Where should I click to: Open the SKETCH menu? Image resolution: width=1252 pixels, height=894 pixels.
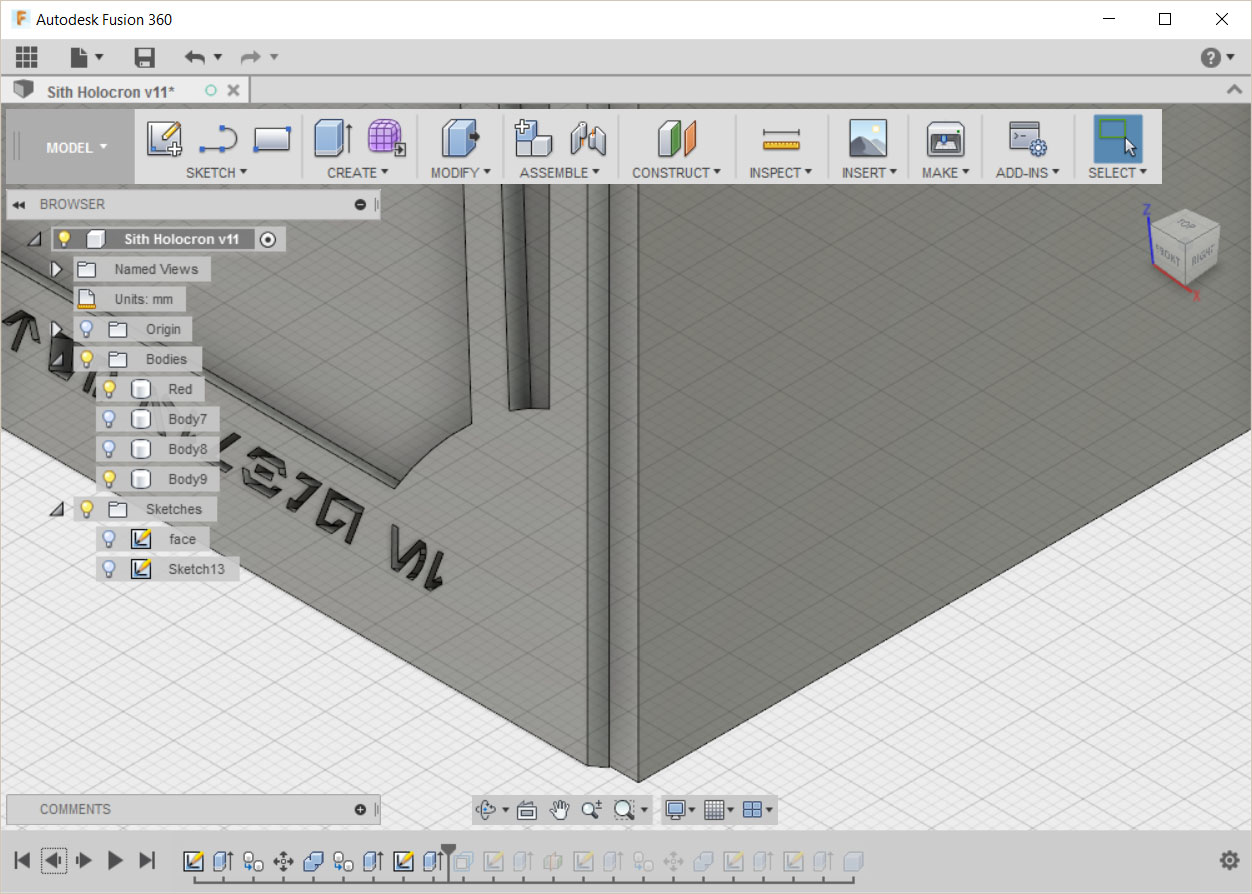pyautogui.click(x=216, y=173)
